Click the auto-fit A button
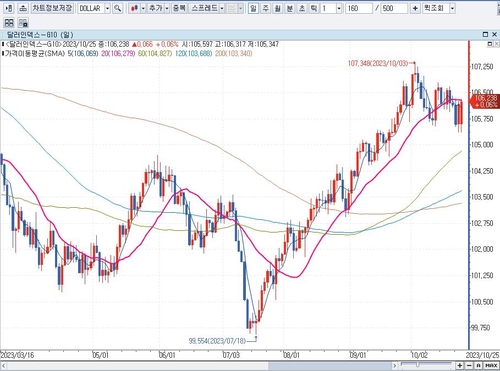 (478, 366)
